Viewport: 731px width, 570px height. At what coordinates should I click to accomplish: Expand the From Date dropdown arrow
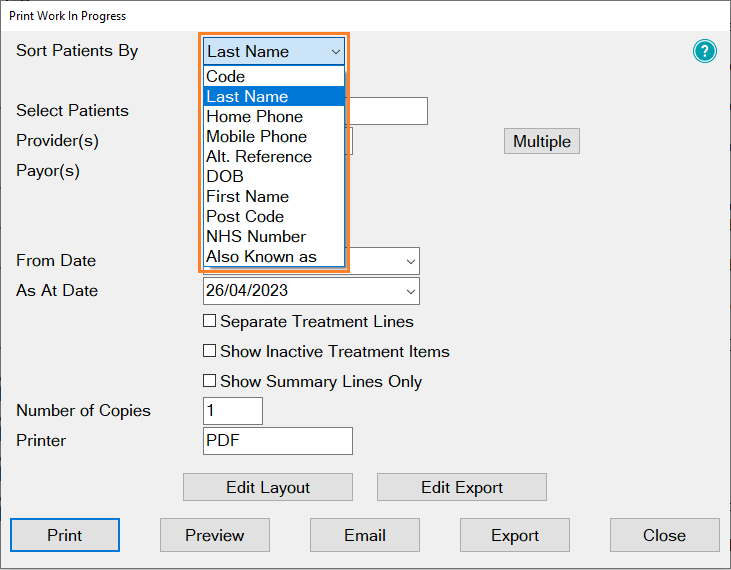pos(410,261)
